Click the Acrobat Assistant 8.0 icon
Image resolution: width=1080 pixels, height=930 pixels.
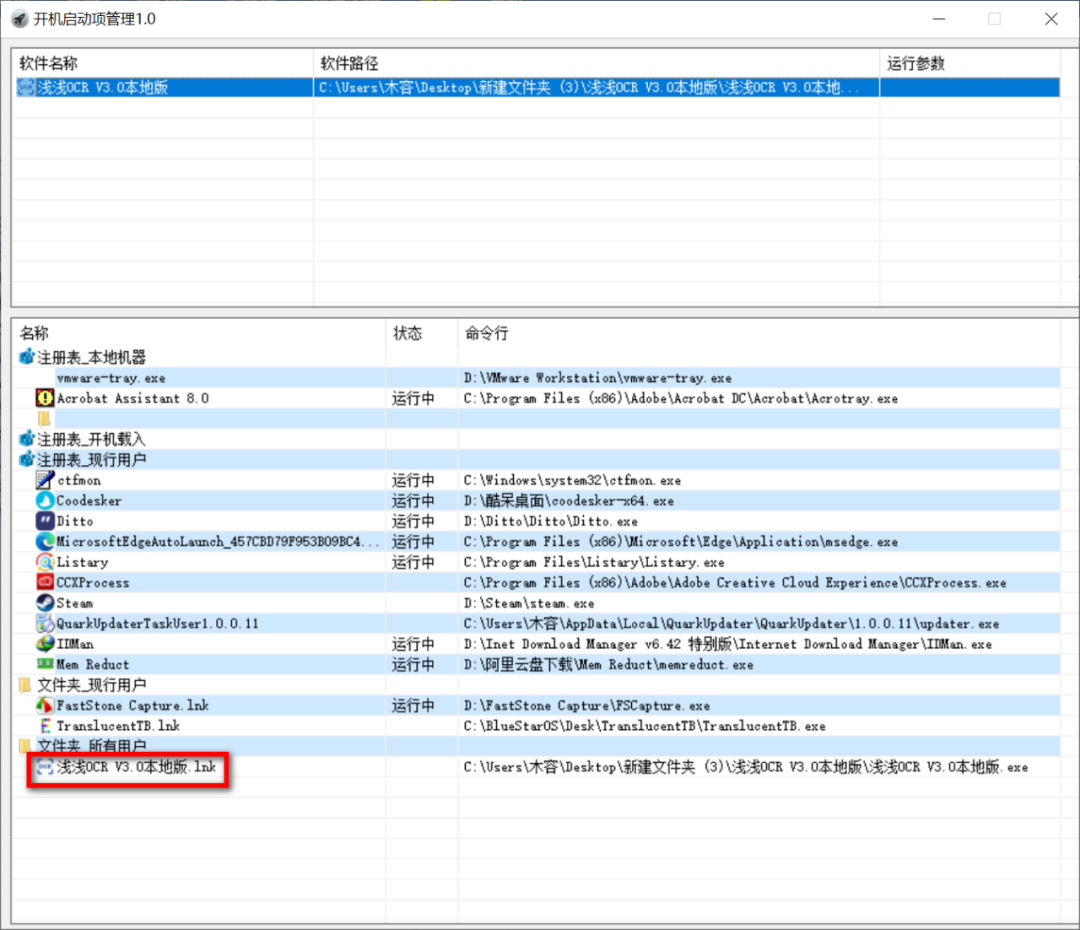pyautogui.click(x=45, y=398)
